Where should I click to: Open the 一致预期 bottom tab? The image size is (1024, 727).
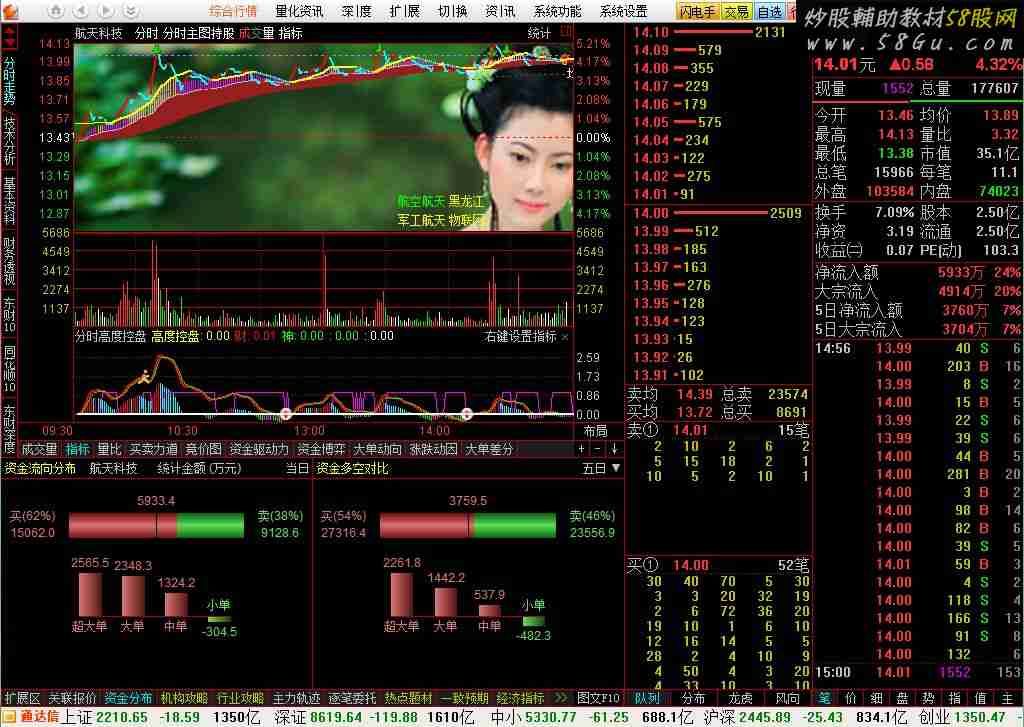tap(464, 698)
